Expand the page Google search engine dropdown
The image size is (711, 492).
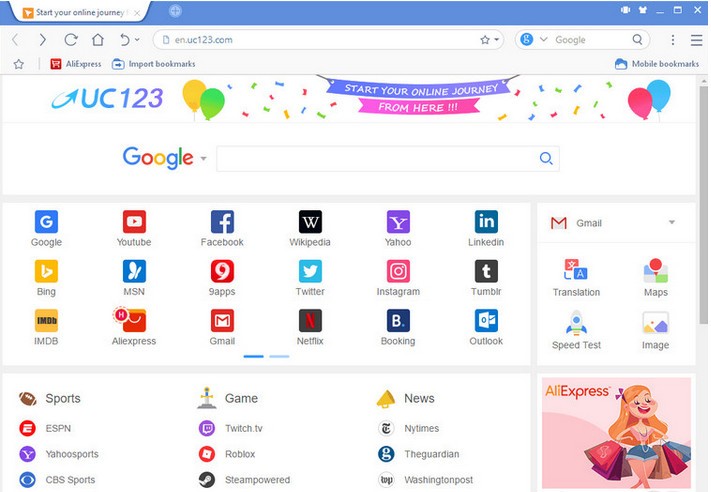(204, 159)
